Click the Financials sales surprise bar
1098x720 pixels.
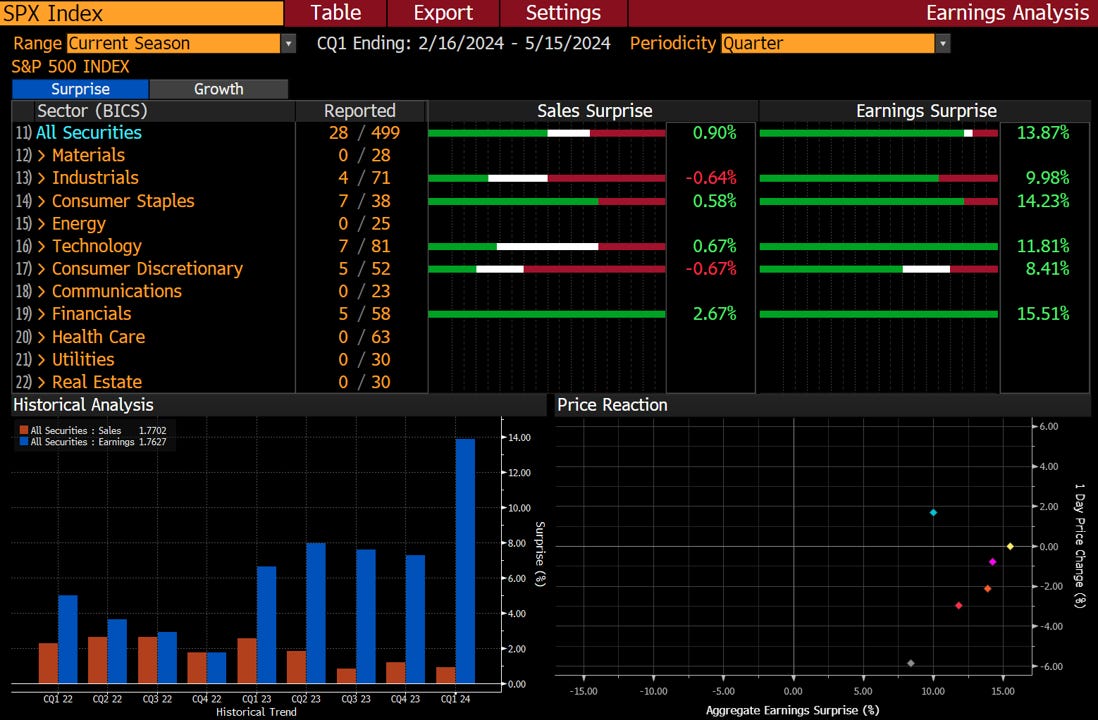tap(546, 314)
